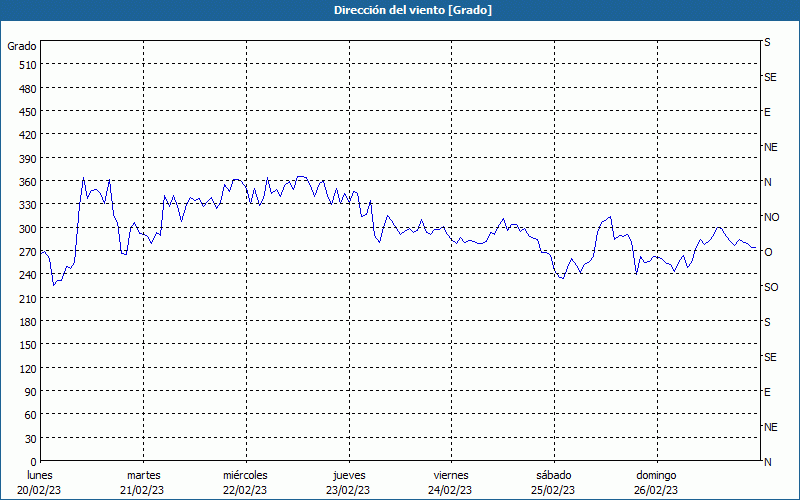Select the 270 degree axis label

[x=29, y=252]
